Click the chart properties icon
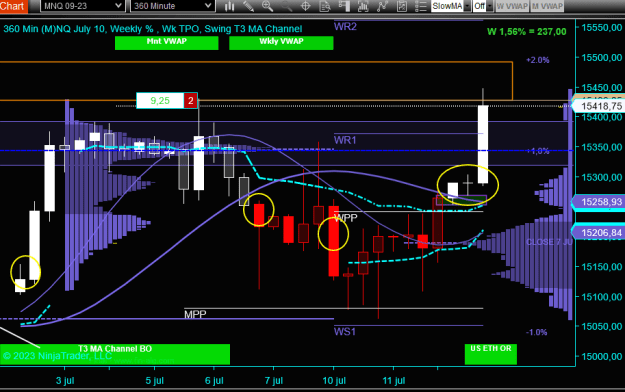This screenshot has width=625, height=392. click(x=401, y=6)
